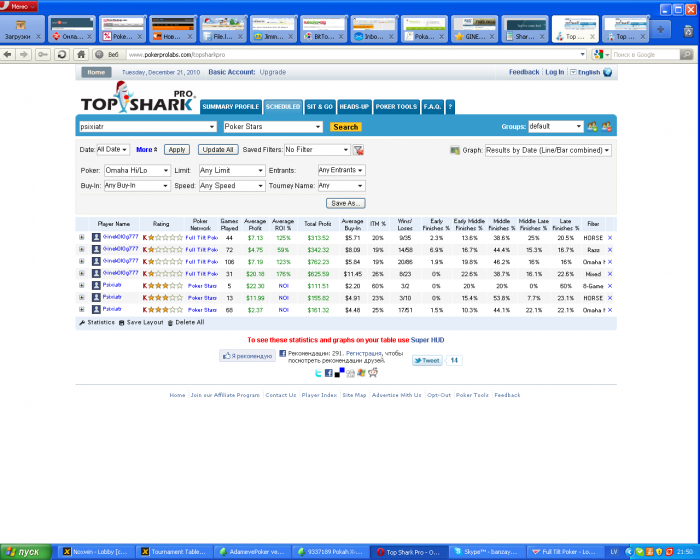
Task: Open the Opera Меню button
Action: [x=19, y=6]
